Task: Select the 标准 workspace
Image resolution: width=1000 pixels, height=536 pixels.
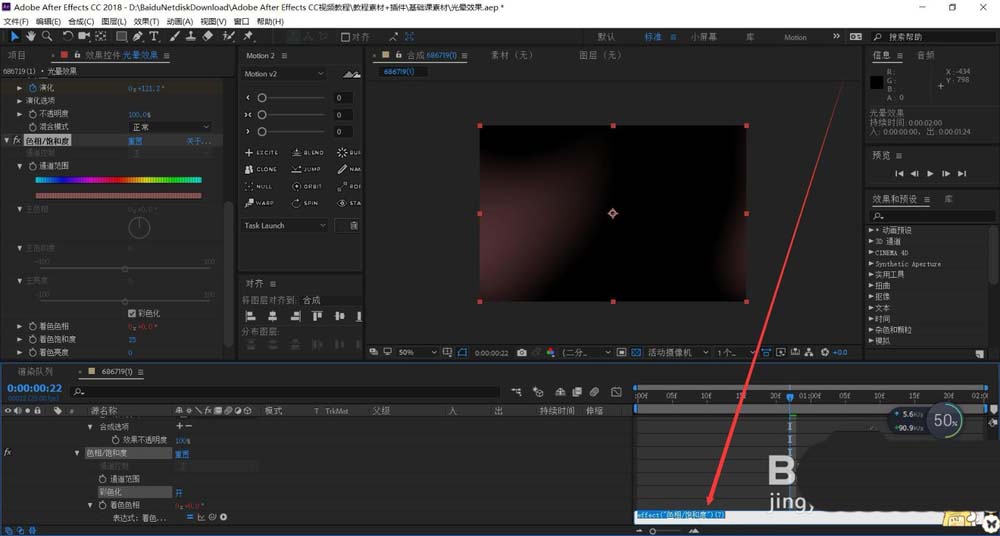Action: point(653,37)
